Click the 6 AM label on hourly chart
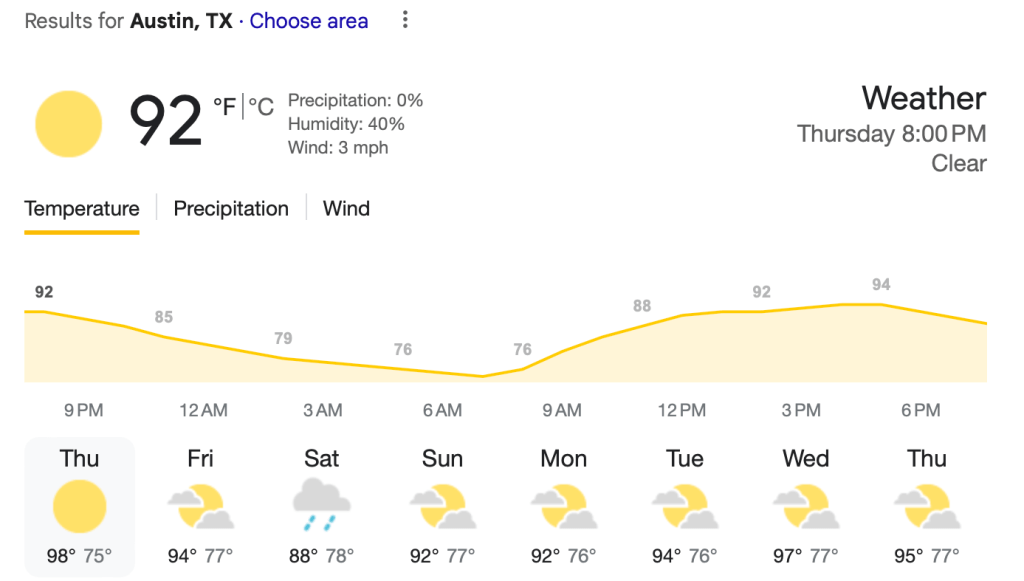 [x=442, y=410]
